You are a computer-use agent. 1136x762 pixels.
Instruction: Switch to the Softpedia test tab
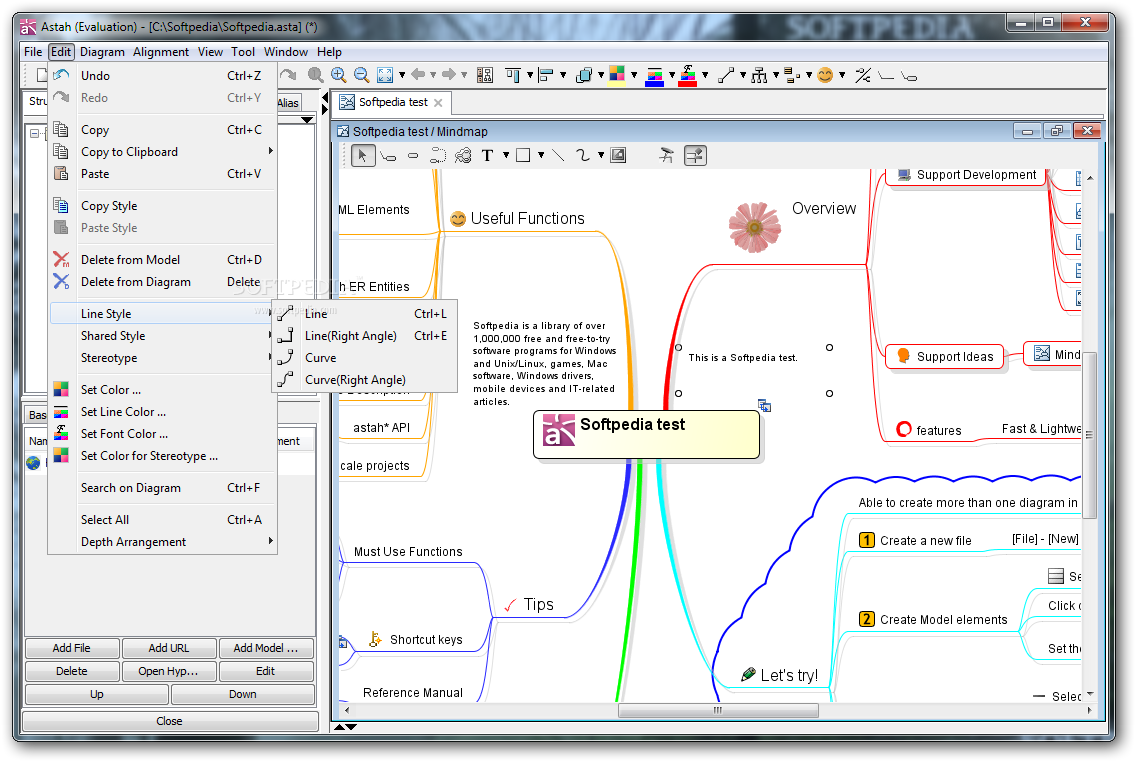click(392, 102)
